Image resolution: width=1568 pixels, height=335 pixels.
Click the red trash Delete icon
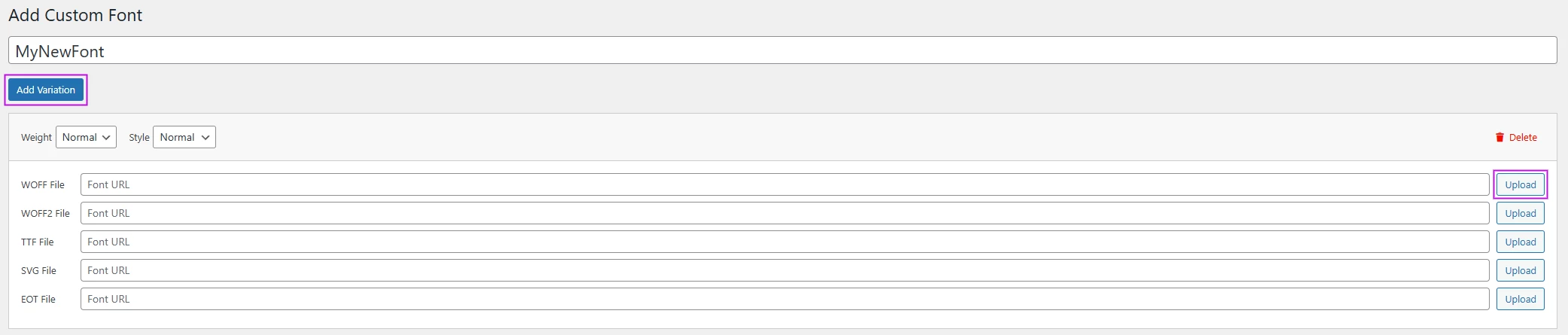1499,137
